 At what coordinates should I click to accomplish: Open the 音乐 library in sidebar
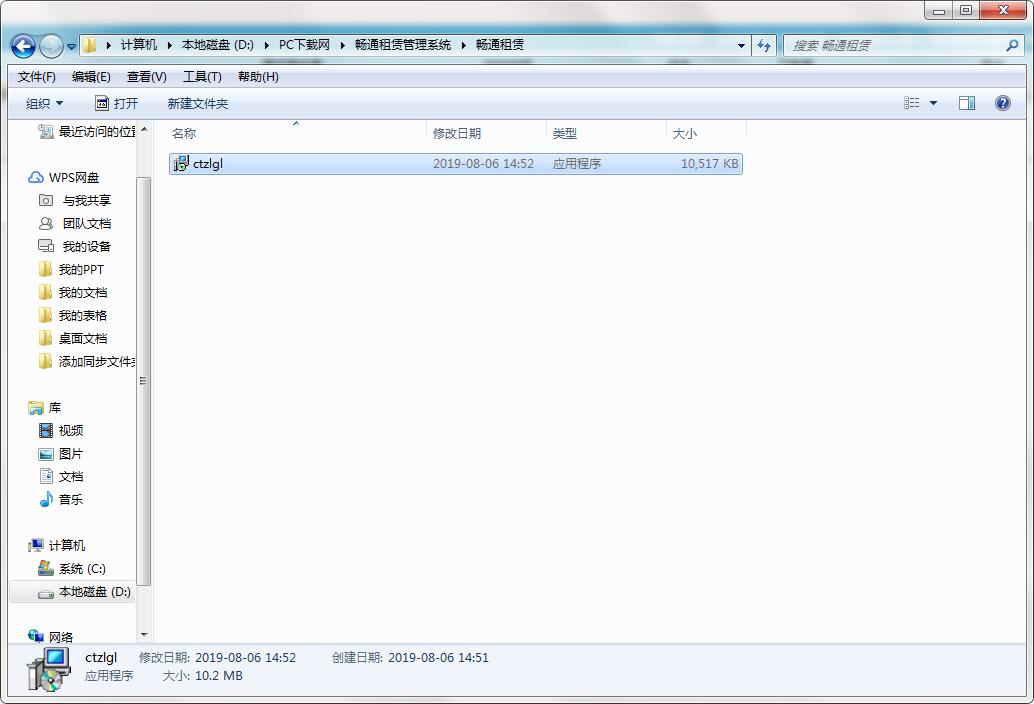coord(68,499)
